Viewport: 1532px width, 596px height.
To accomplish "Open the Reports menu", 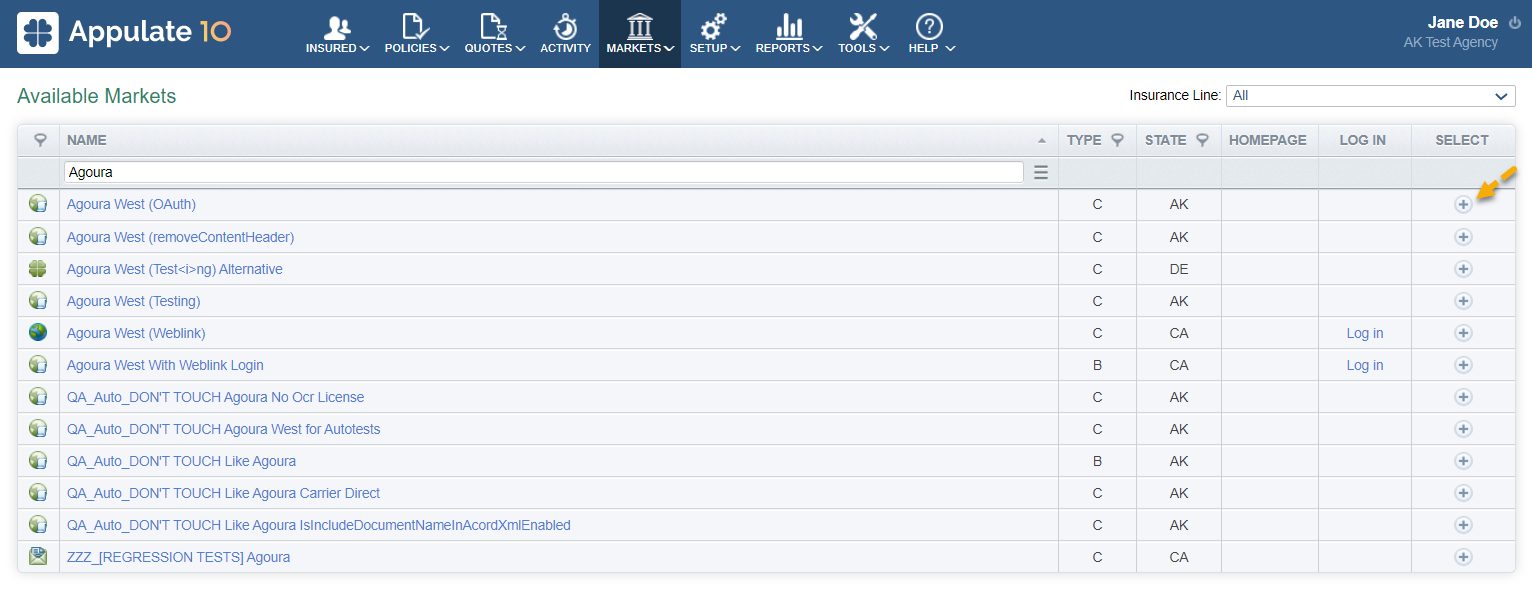I will point(789,34).
